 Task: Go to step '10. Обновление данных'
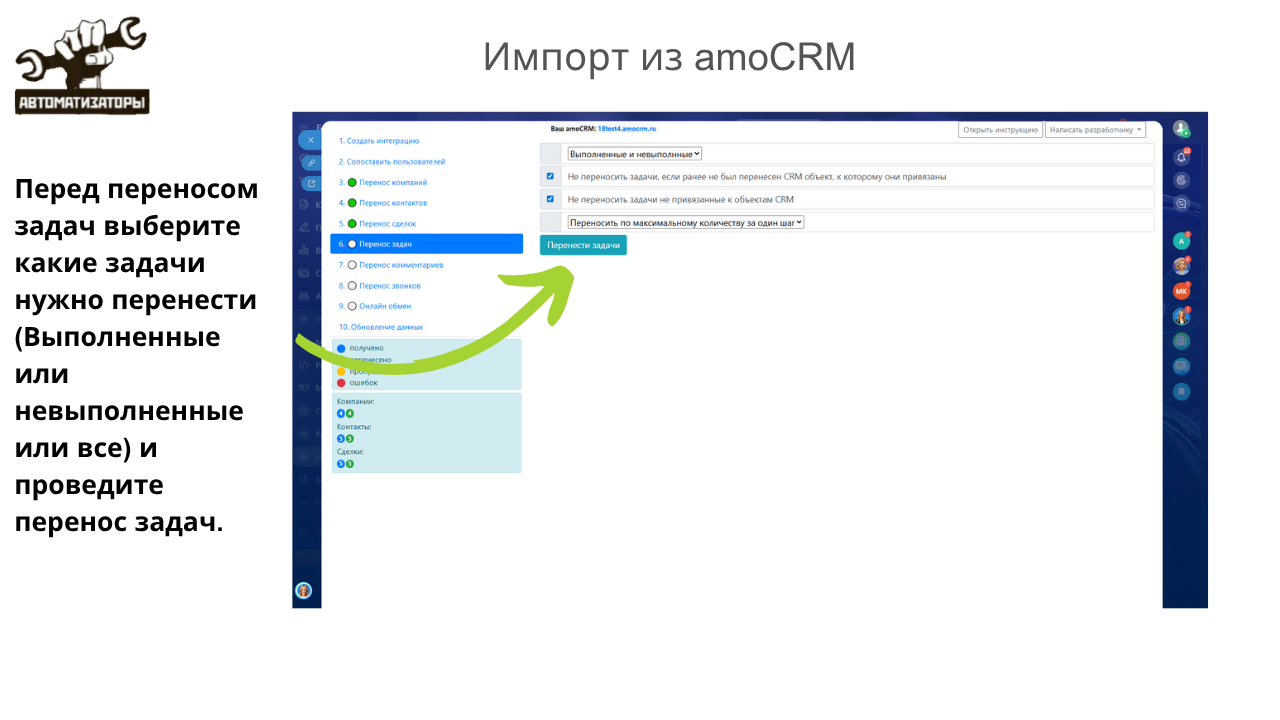[380, 327]
